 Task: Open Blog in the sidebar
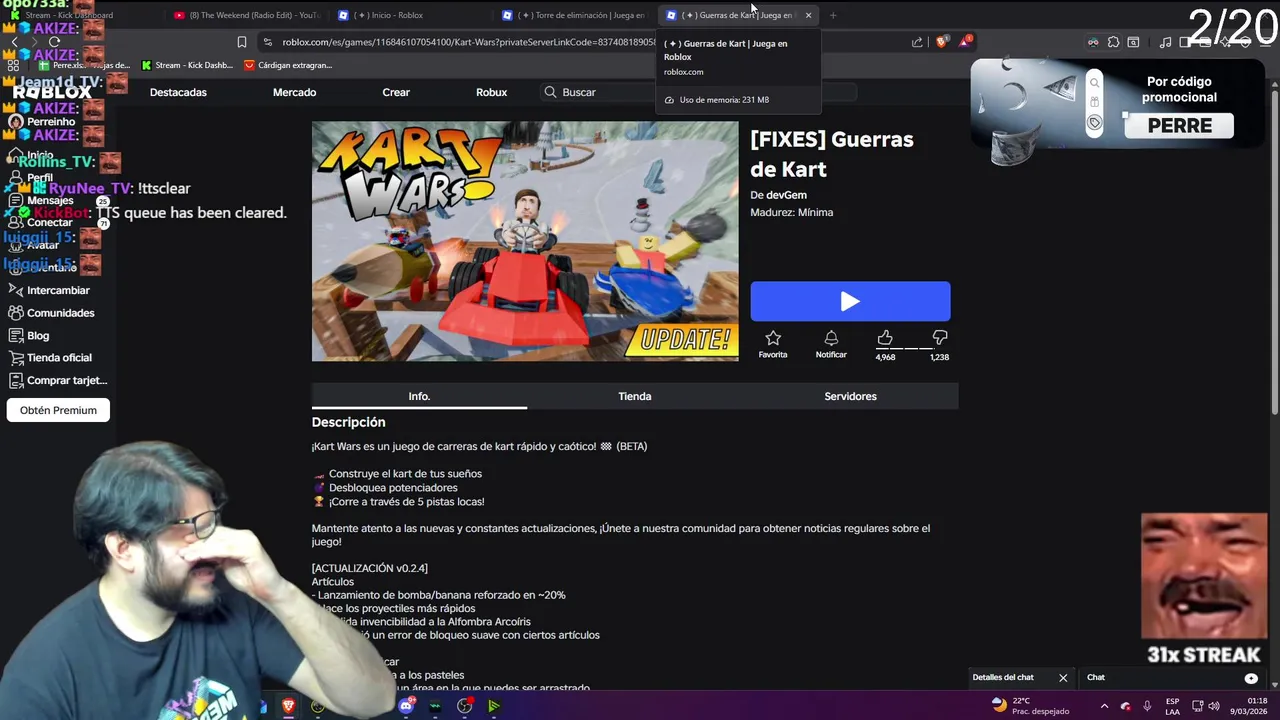coord(38,336)
